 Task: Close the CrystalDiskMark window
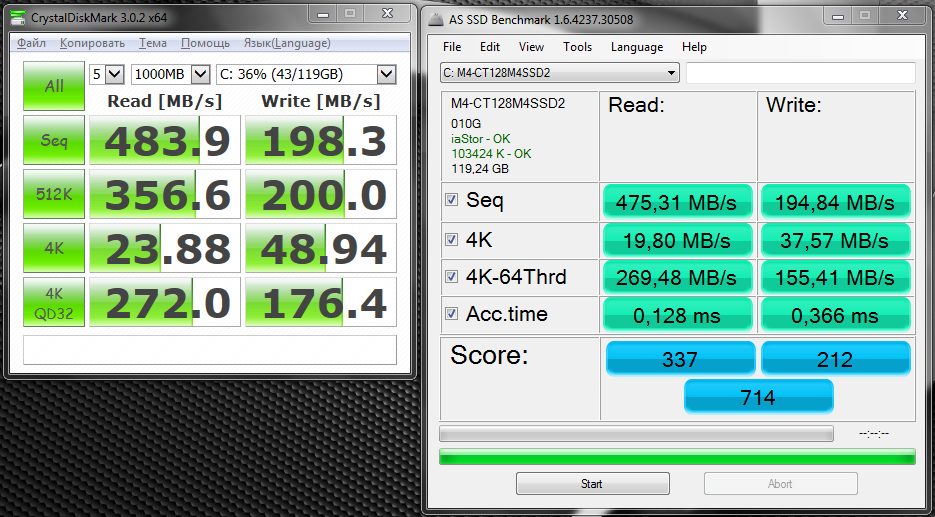388,14
